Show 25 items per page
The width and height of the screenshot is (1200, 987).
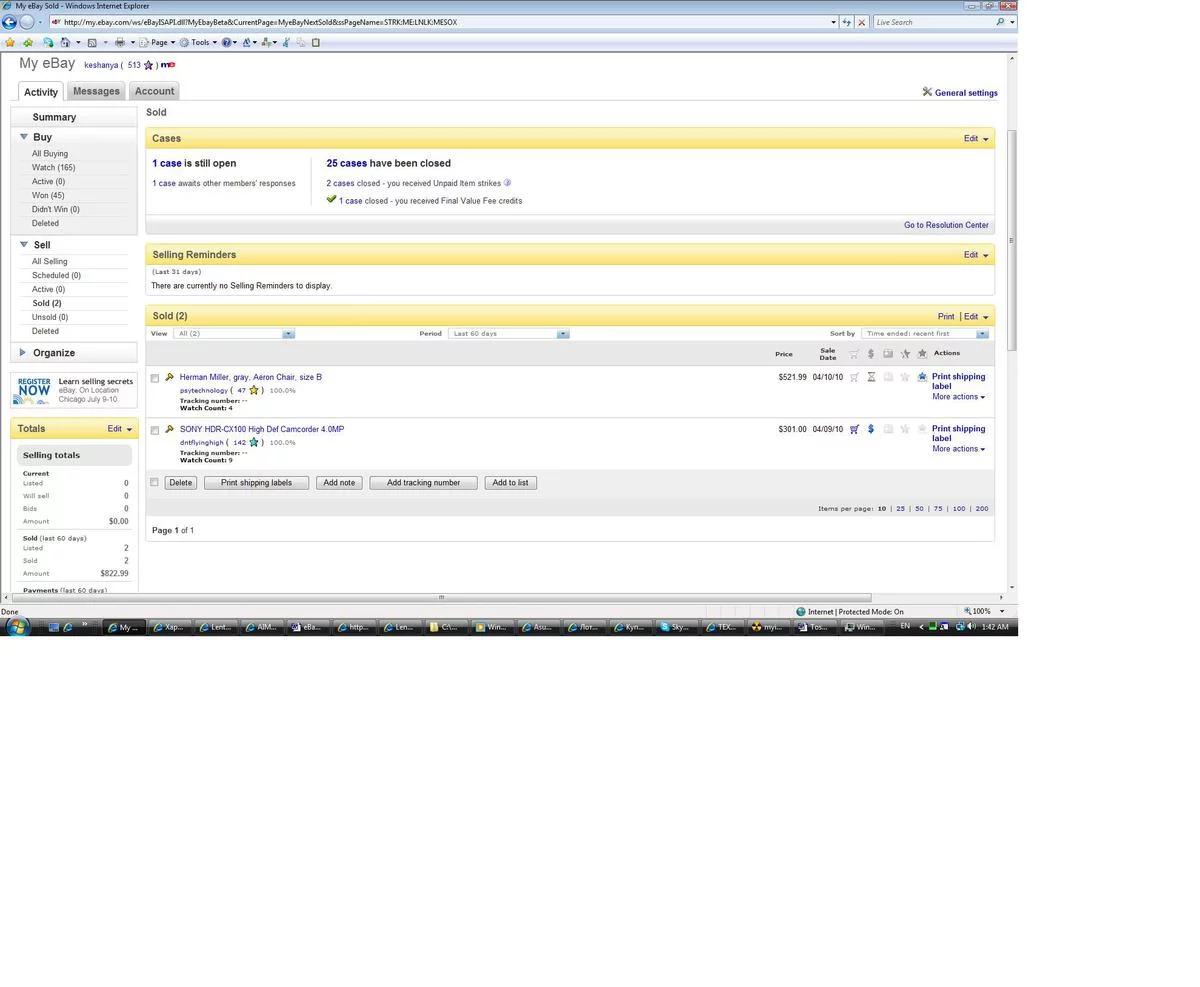(900, 509)
